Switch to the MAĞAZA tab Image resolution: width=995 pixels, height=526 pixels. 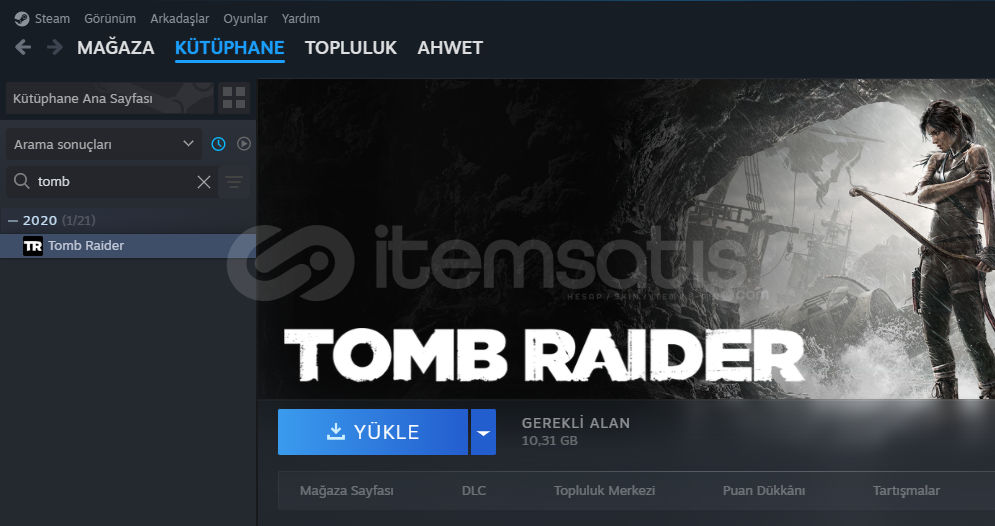coord(115,48)
